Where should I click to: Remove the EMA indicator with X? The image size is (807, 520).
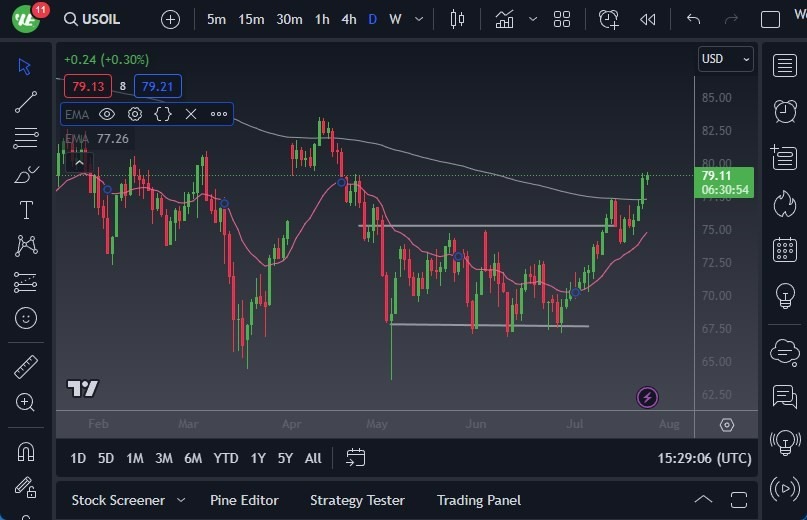[x=191, y=114]
